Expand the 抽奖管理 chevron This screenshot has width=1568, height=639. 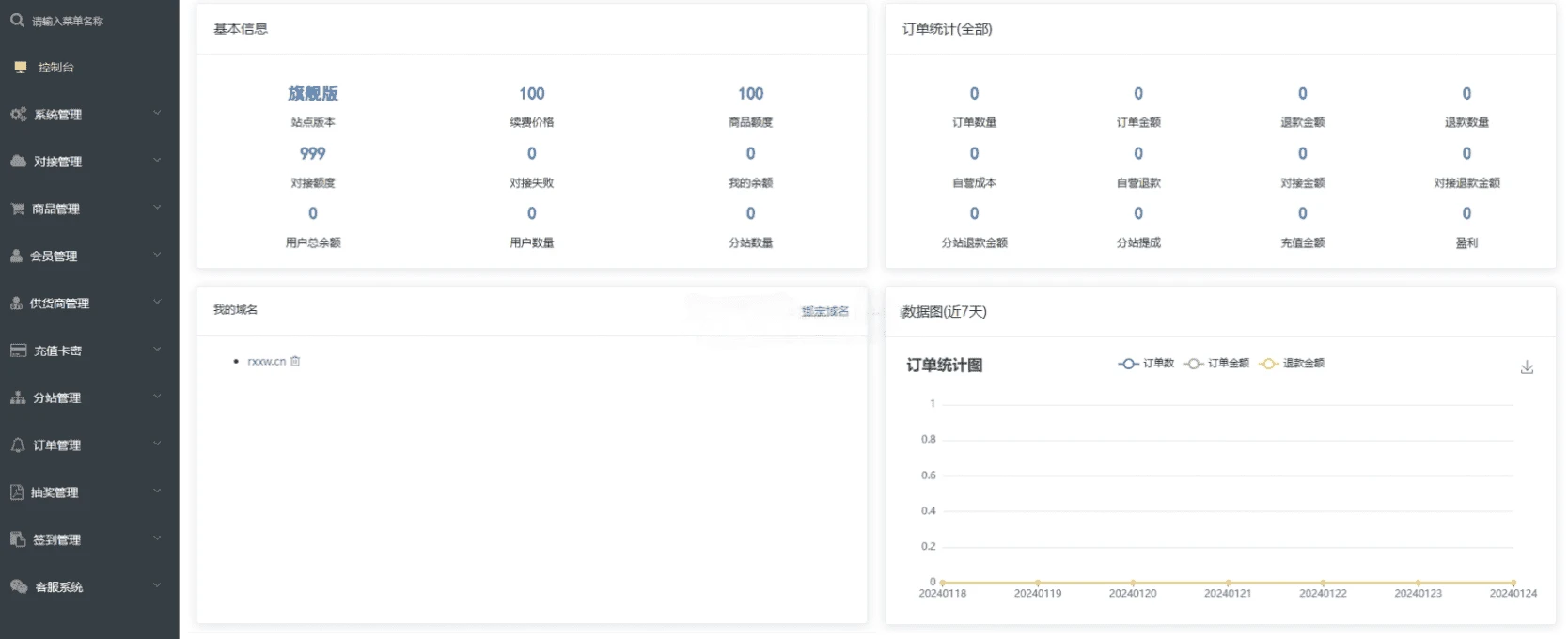coord(157,491)
